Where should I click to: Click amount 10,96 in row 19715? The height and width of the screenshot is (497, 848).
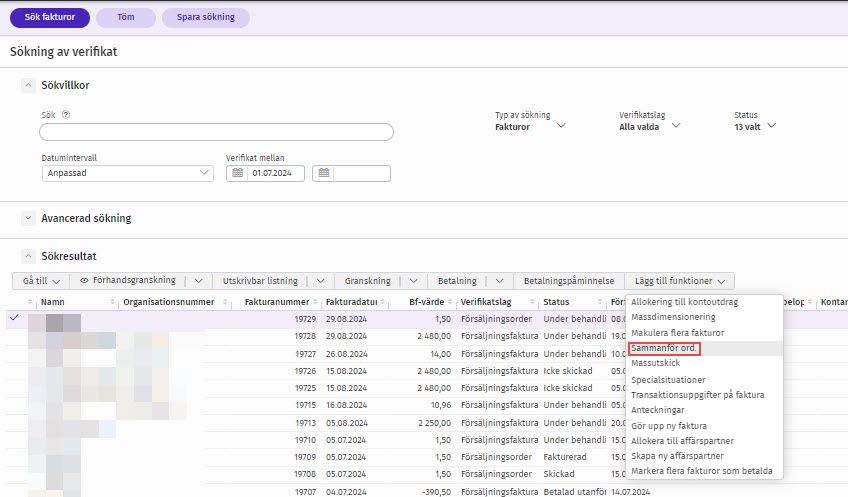tap(441, 405)
